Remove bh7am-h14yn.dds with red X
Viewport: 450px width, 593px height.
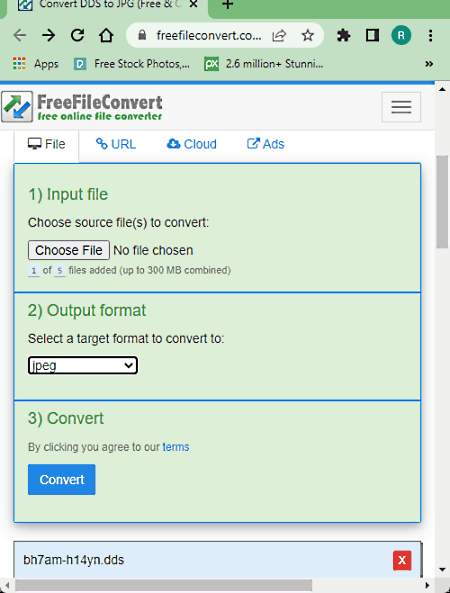pyautogui.click(x=402, y=560)
